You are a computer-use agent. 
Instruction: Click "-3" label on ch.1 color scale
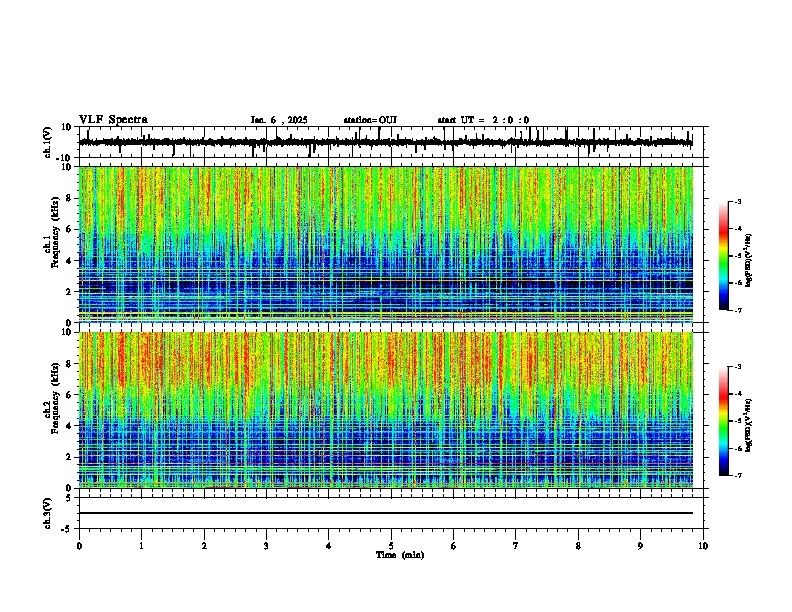[x=738, y=201]
